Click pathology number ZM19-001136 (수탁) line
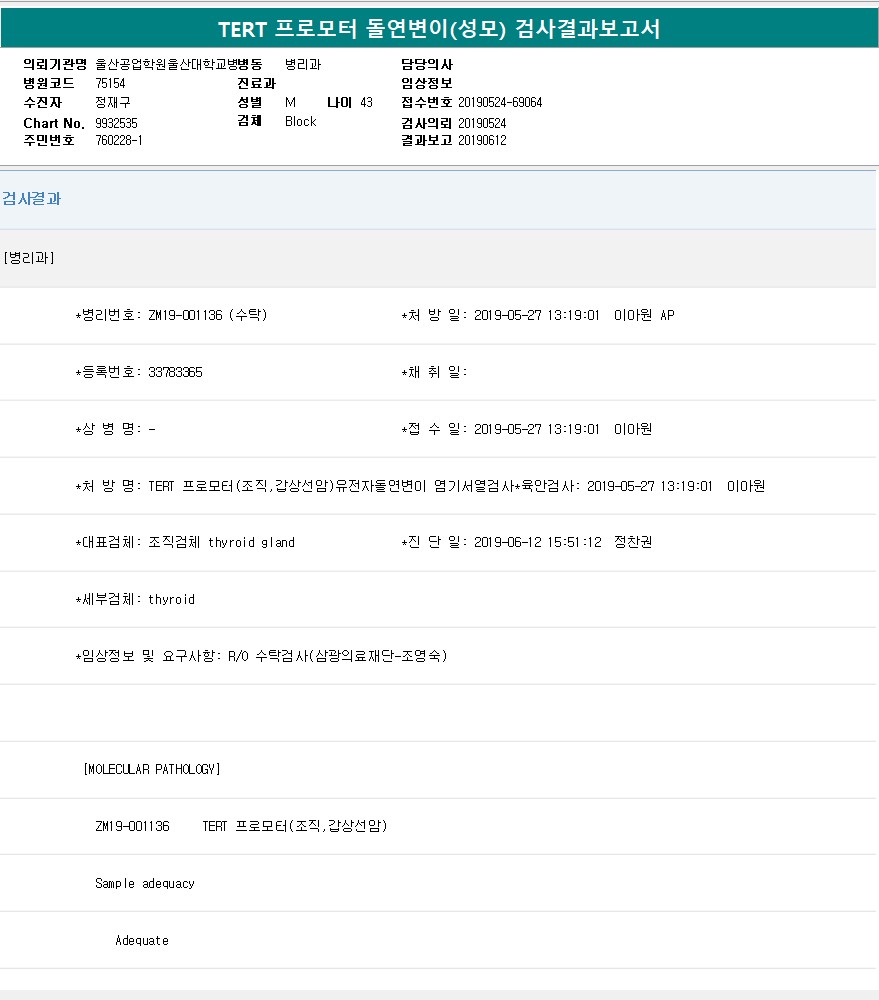The width and height of the screenshot is (879, 1000). [172, 315]
